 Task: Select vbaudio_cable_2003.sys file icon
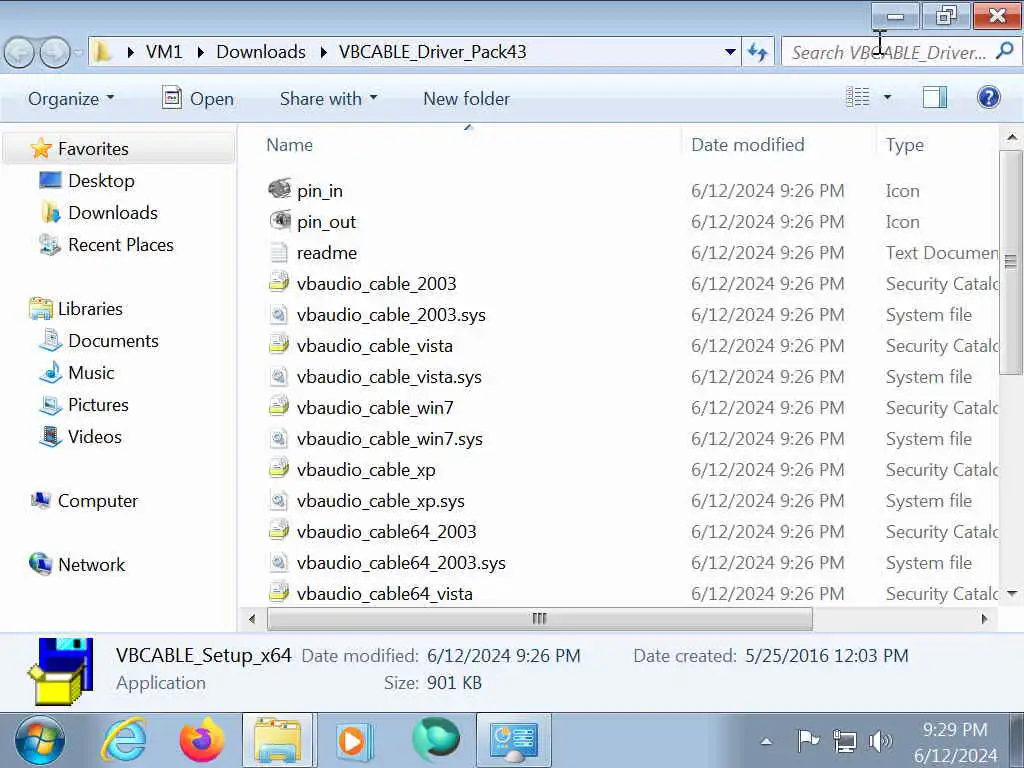(280, 314)
